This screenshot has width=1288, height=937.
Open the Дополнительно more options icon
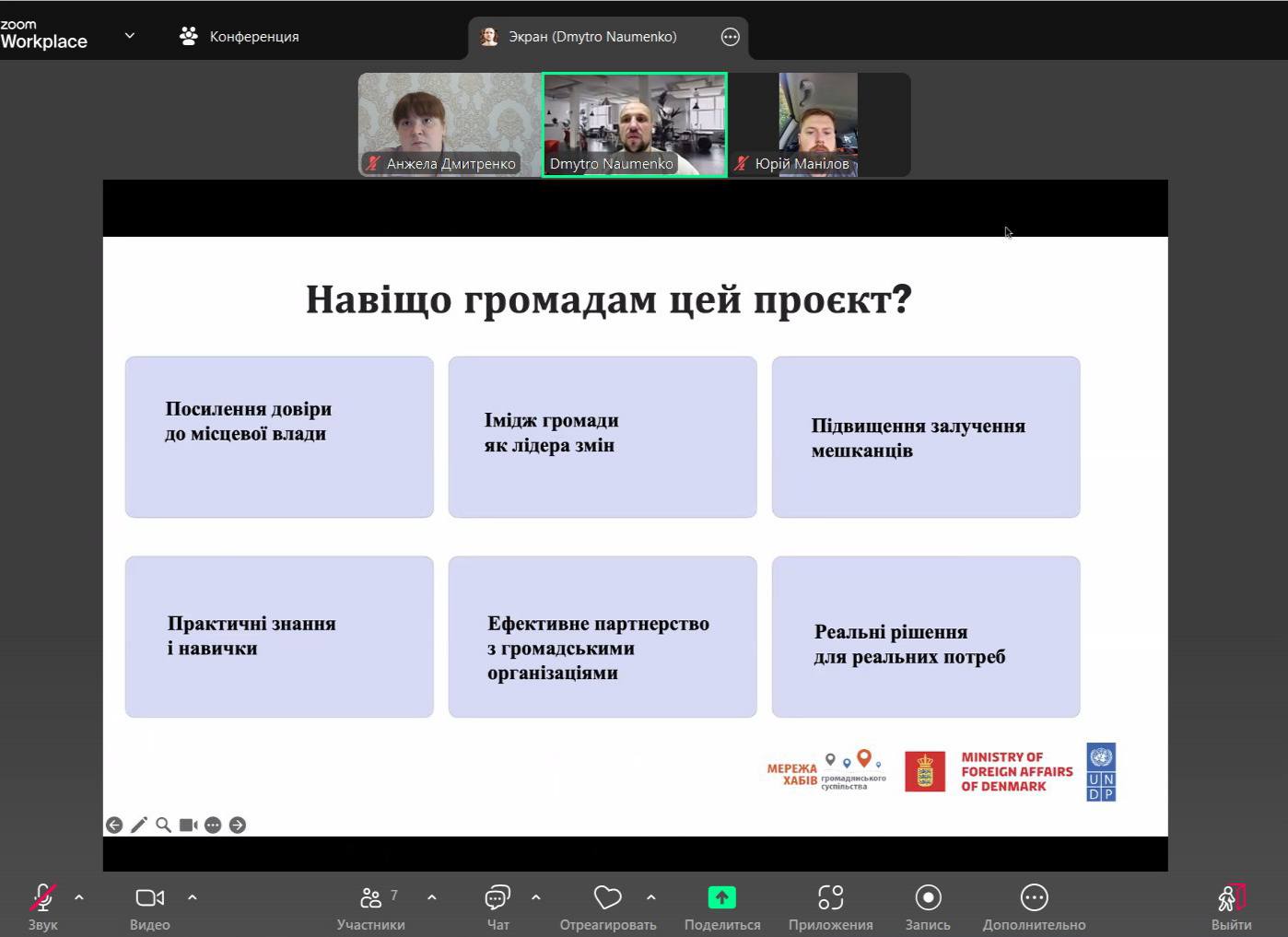click(1034, 898)
